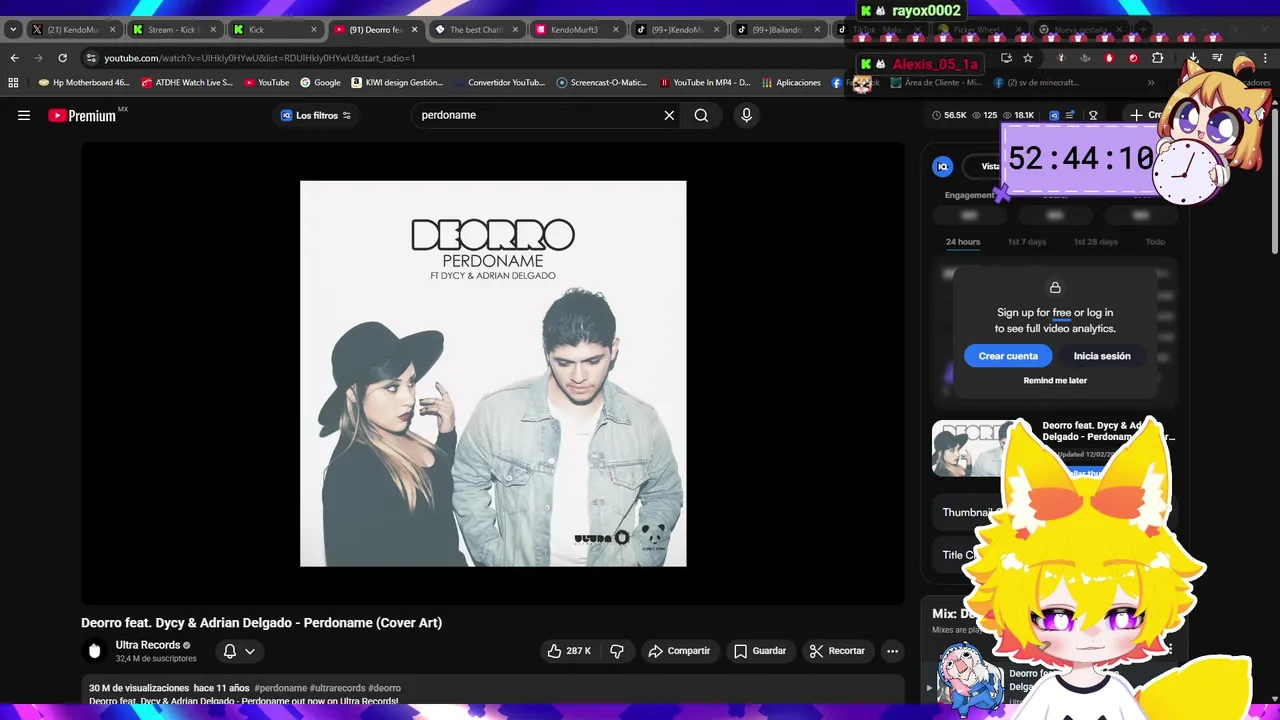Click the 'Compartir' share button
The image size is (1280, 720).
pyautogui.click(x=679, y=651)
